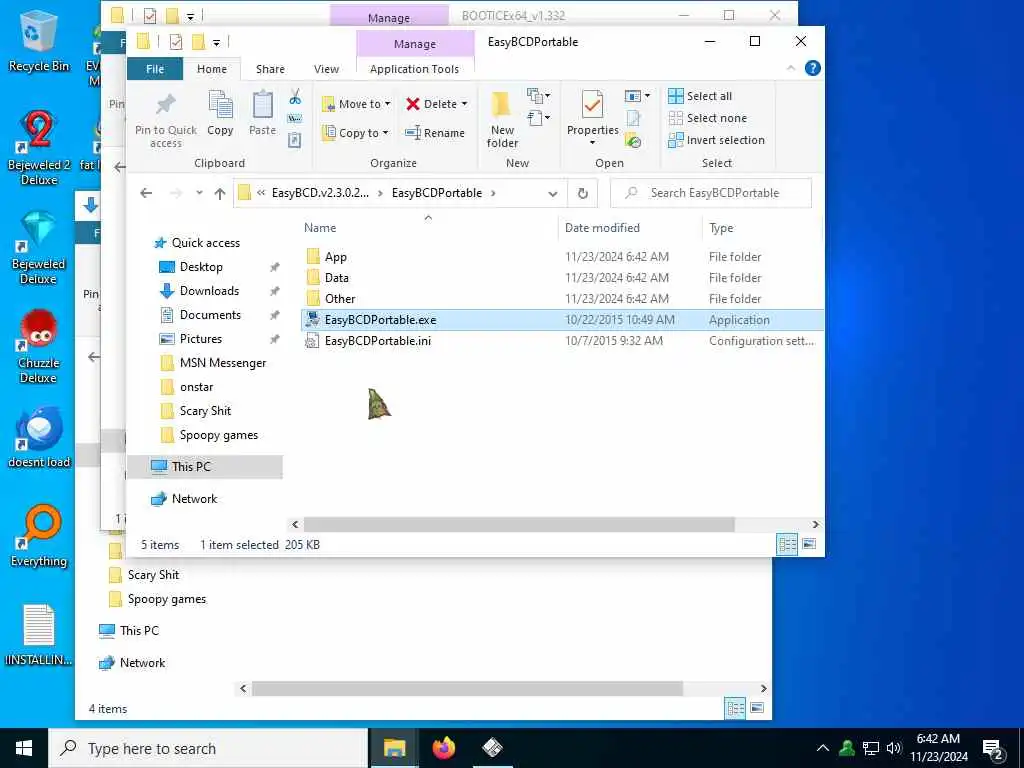Click the Search EasyBCDPortable field

tap(711, 193)
